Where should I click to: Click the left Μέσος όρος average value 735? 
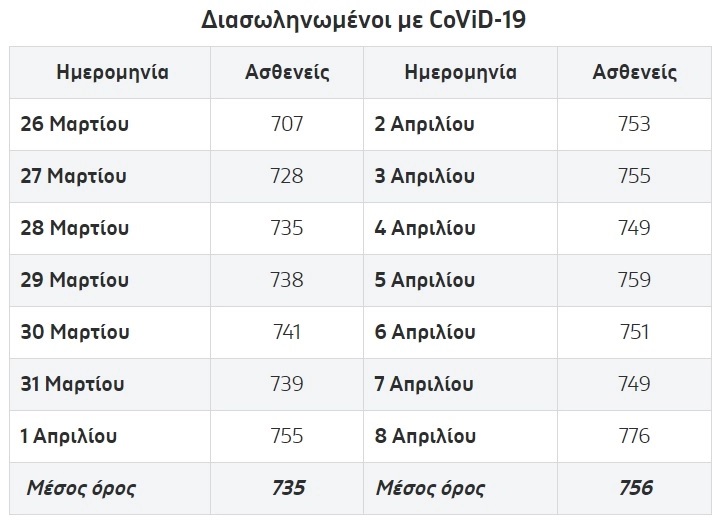click(288, 488)
